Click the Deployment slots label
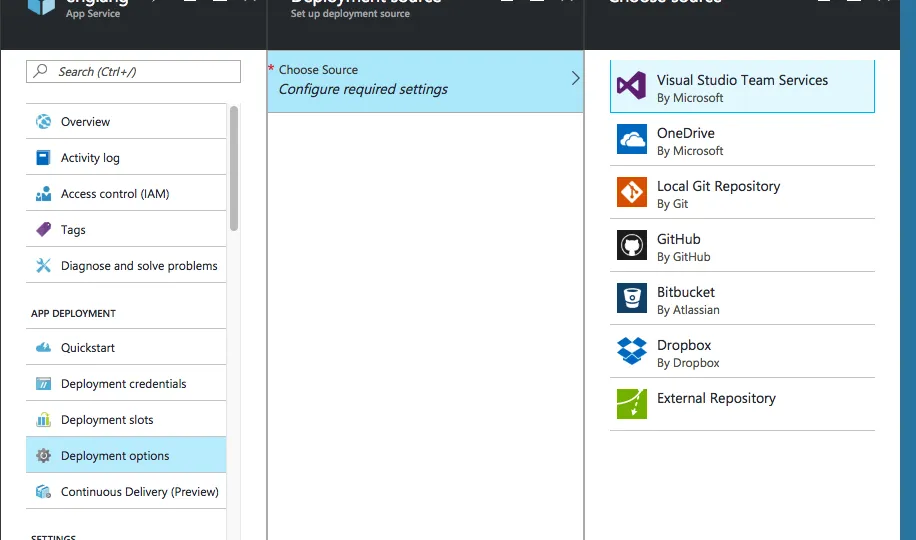Viewport: 916px width, 540px height. (x=107, y=420)
